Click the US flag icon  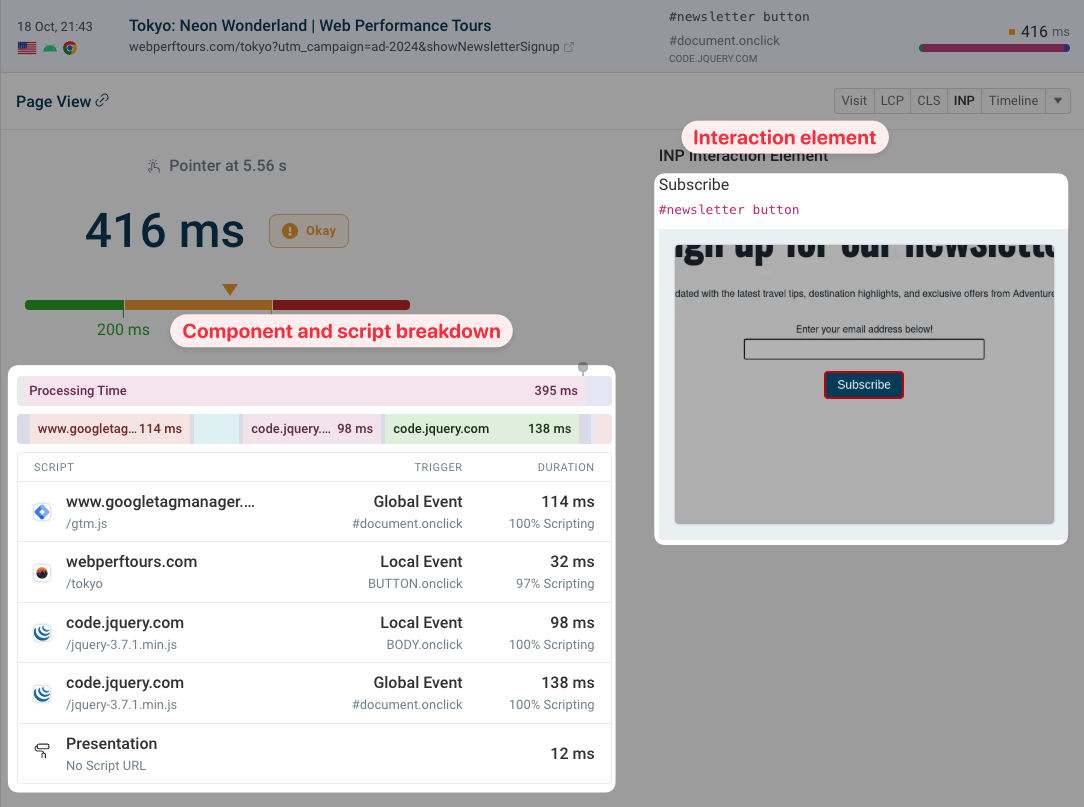27,47
